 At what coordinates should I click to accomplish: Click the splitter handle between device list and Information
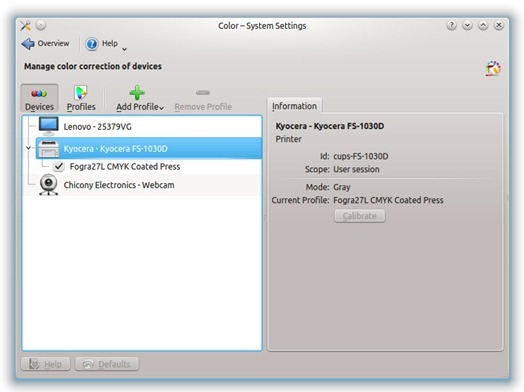265,218
